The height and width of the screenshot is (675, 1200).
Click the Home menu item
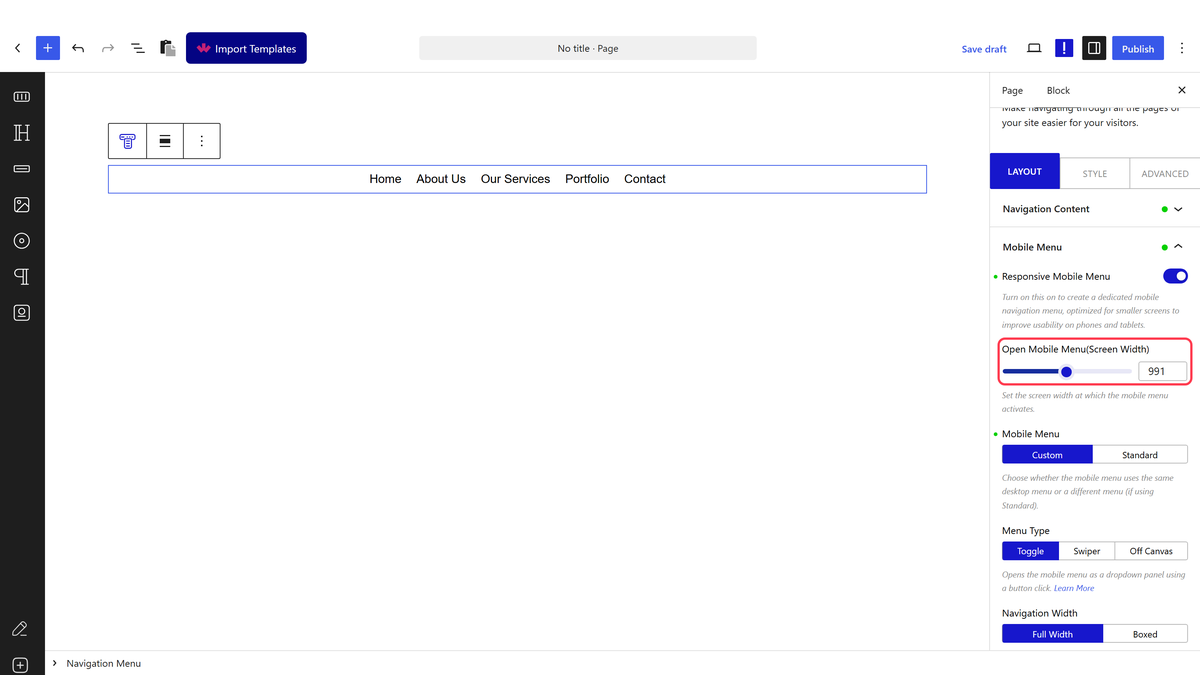(385, 179)
